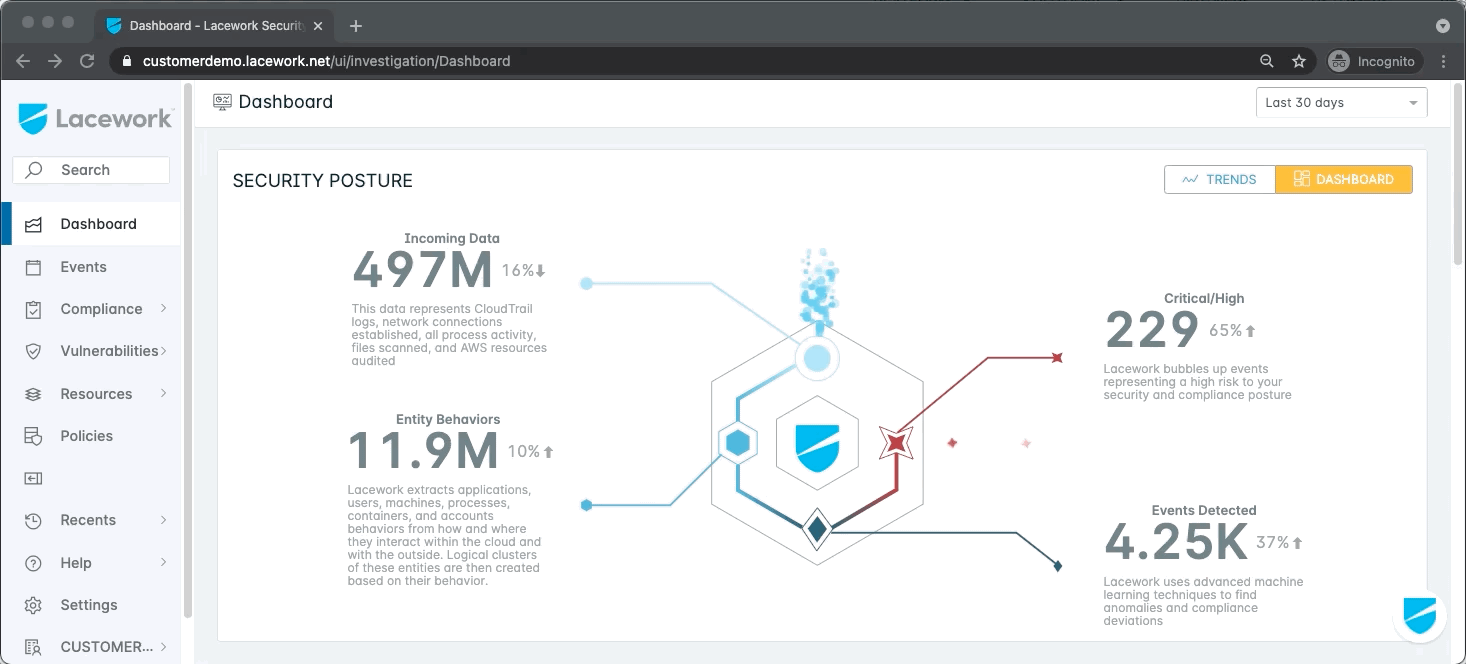Select Dashboard in the sidebar menu
Viewport: 1466px width, 664px height.
[98, 224]
